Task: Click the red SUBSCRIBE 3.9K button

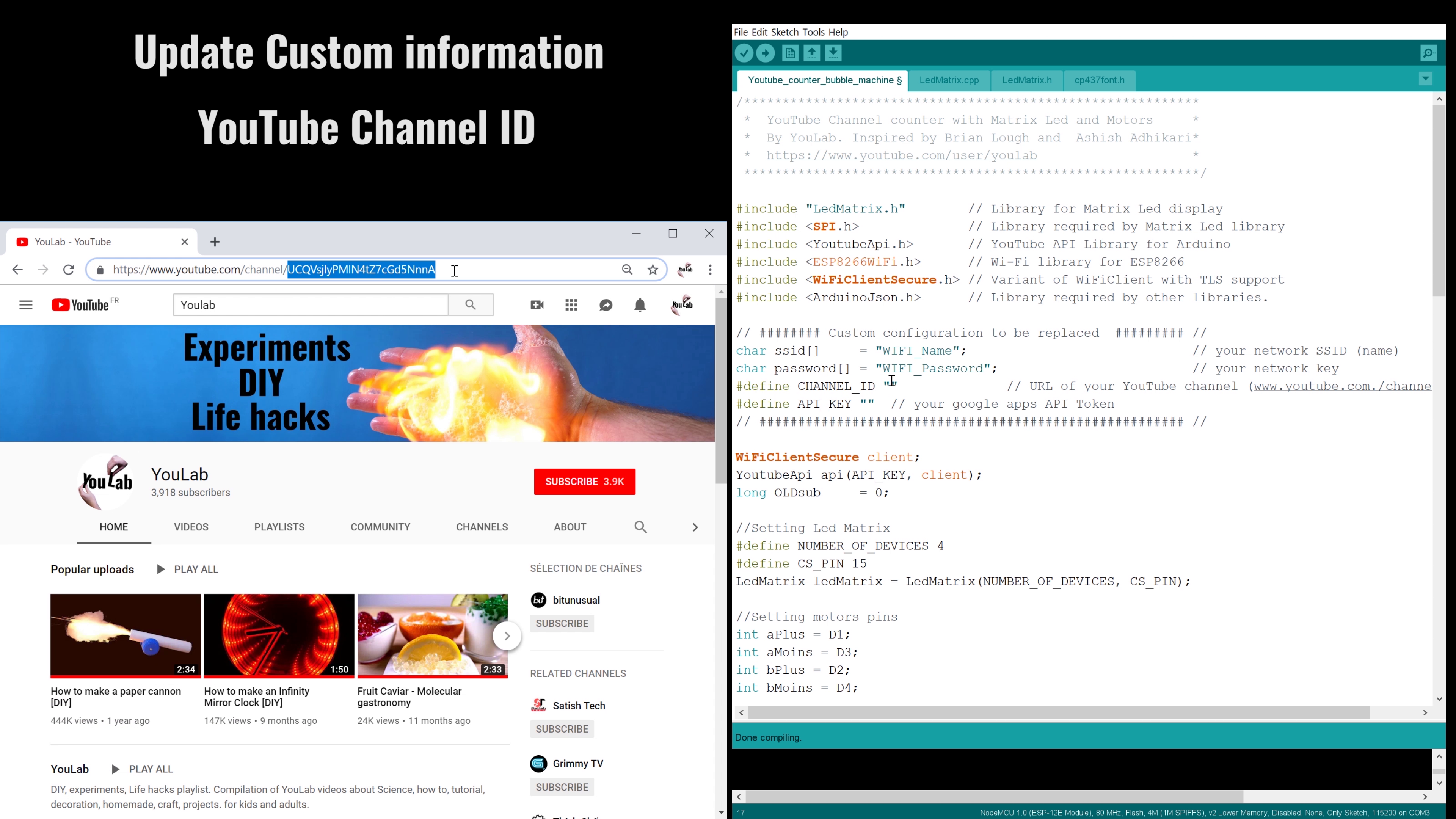Action: (584, 482)
